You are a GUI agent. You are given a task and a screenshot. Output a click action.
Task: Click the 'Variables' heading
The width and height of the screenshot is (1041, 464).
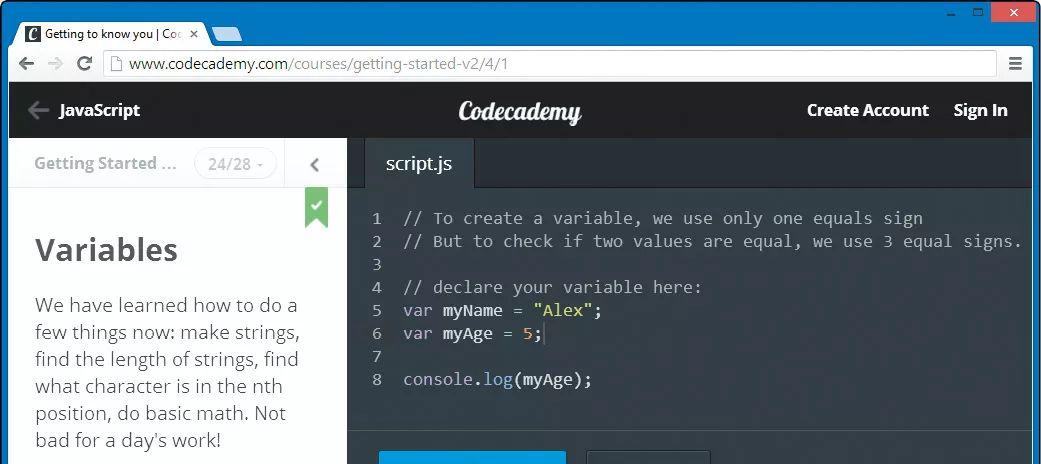tap(106, 250)
